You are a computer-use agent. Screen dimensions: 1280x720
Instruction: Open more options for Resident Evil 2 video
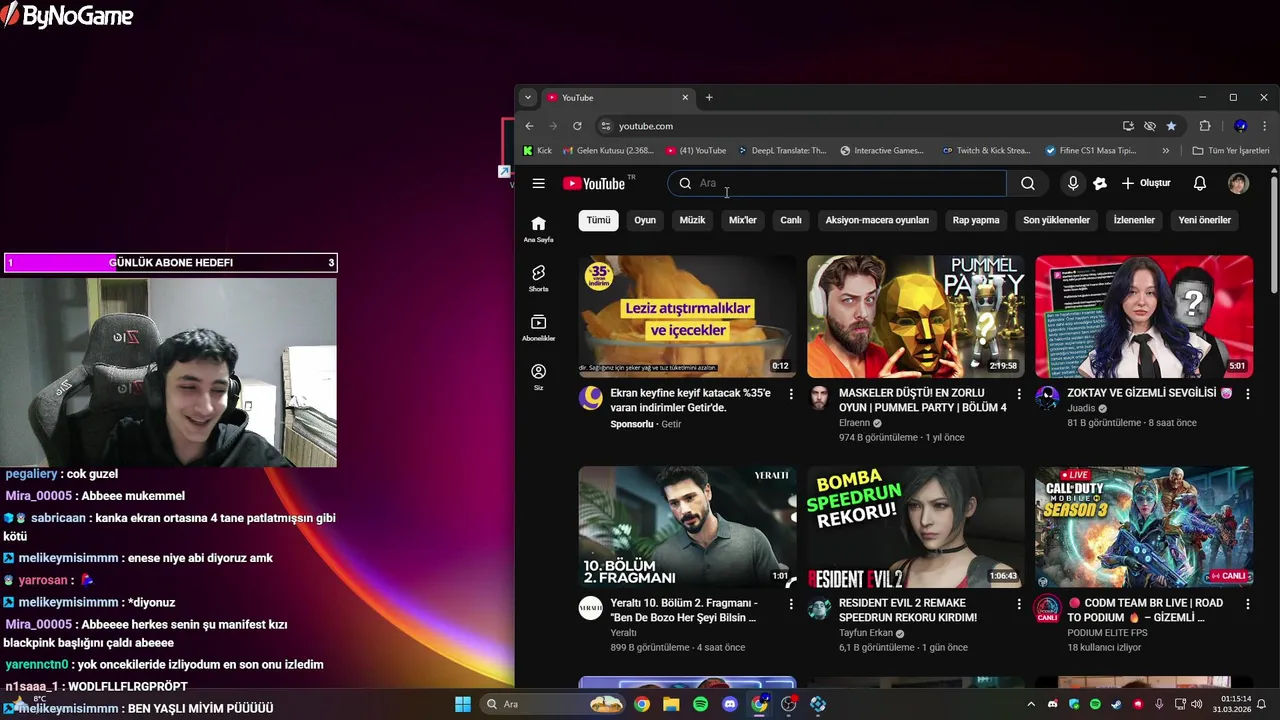pos(1019,604)
